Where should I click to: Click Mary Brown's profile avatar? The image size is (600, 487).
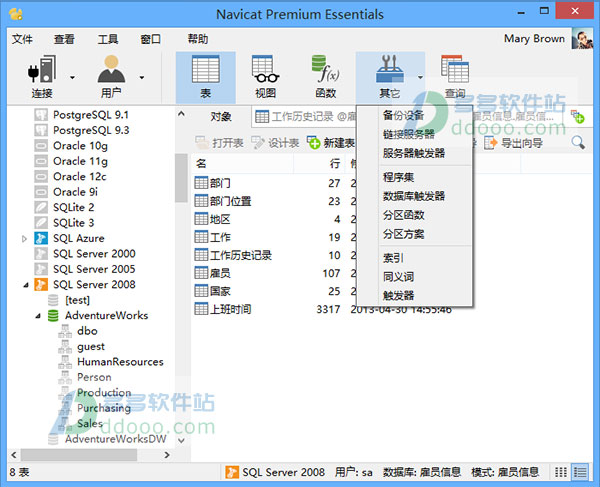582,39
